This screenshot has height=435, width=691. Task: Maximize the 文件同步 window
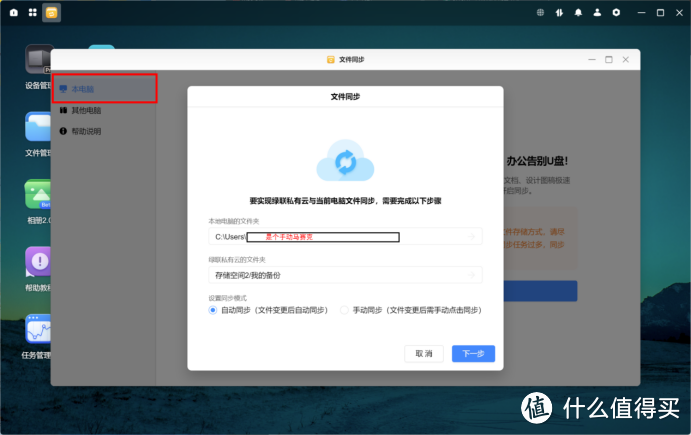click(609, 59)
